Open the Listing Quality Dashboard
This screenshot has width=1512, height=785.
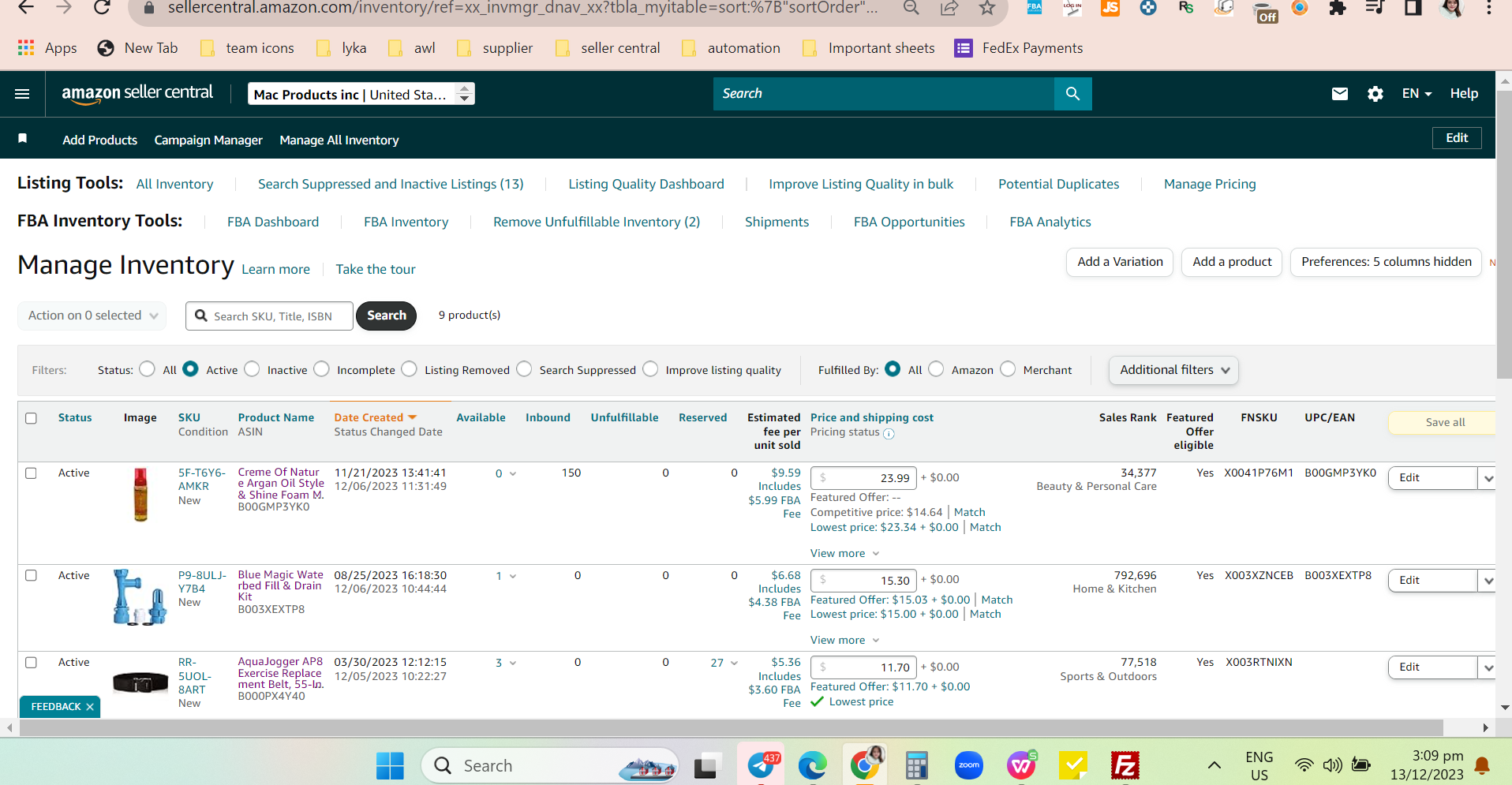646,185
